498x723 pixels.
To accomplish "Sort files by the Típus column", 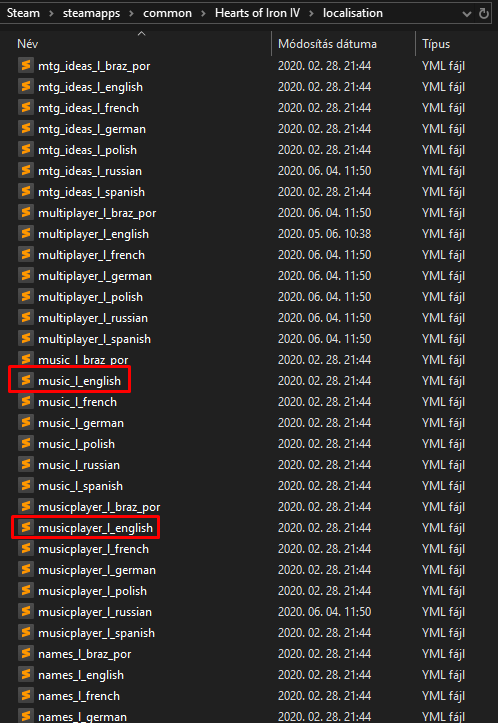I will [x=436, y=44].
